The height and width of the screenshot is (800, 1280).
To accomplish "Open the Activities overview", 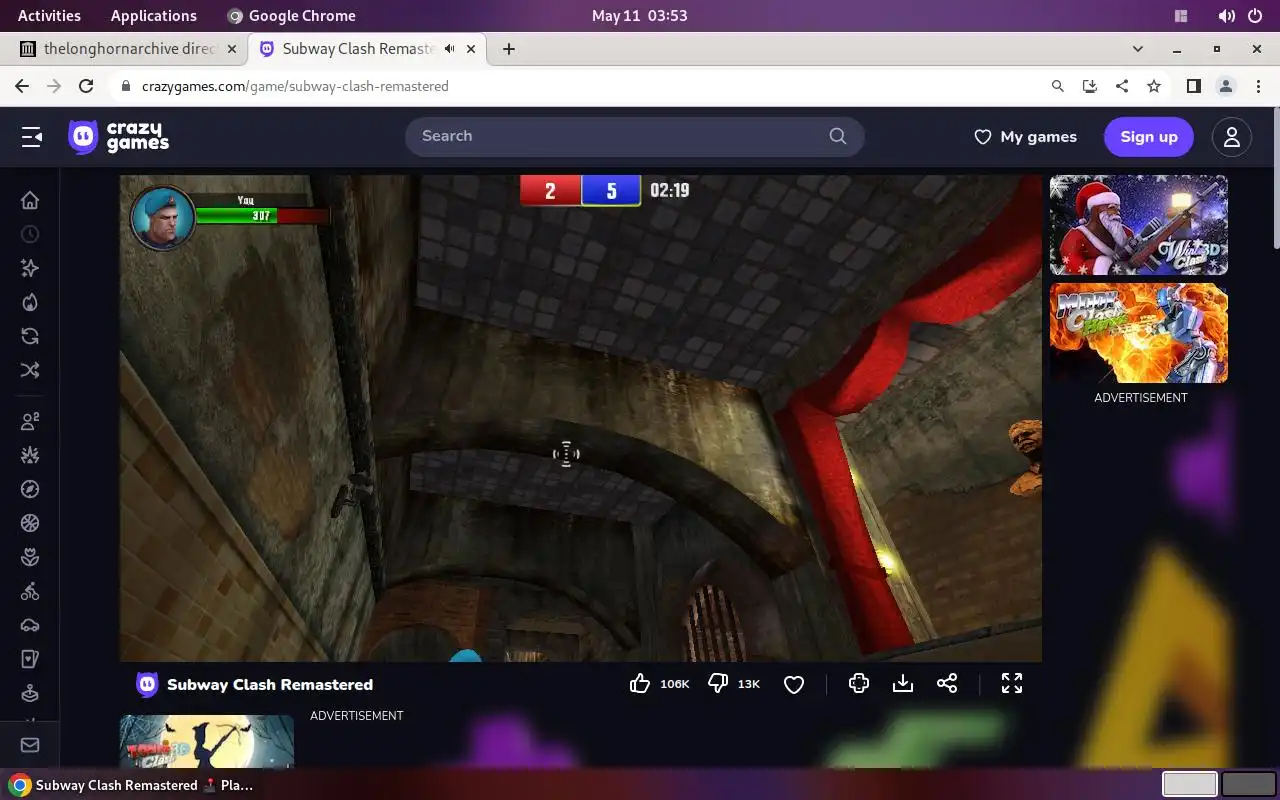I will 49,15.
